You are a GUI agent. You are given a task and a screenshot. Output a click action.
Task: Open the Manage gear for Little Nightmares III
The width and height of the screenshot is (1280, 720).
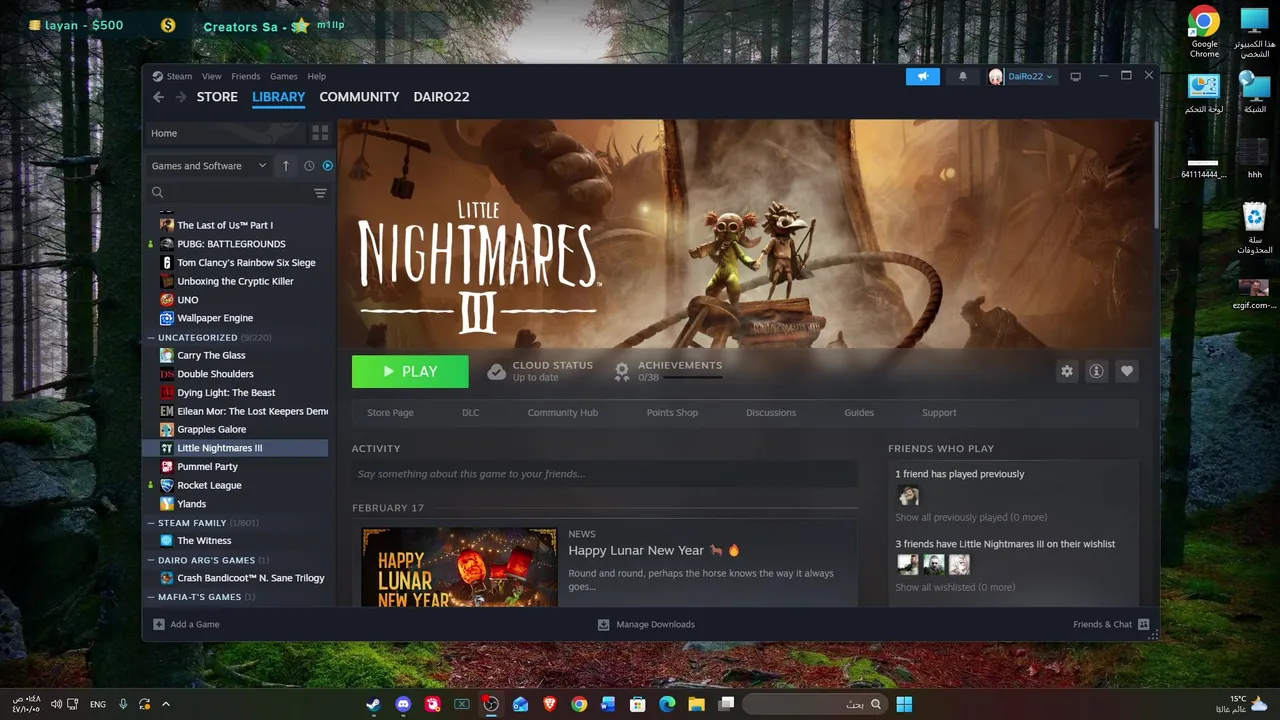point(1067,371)
